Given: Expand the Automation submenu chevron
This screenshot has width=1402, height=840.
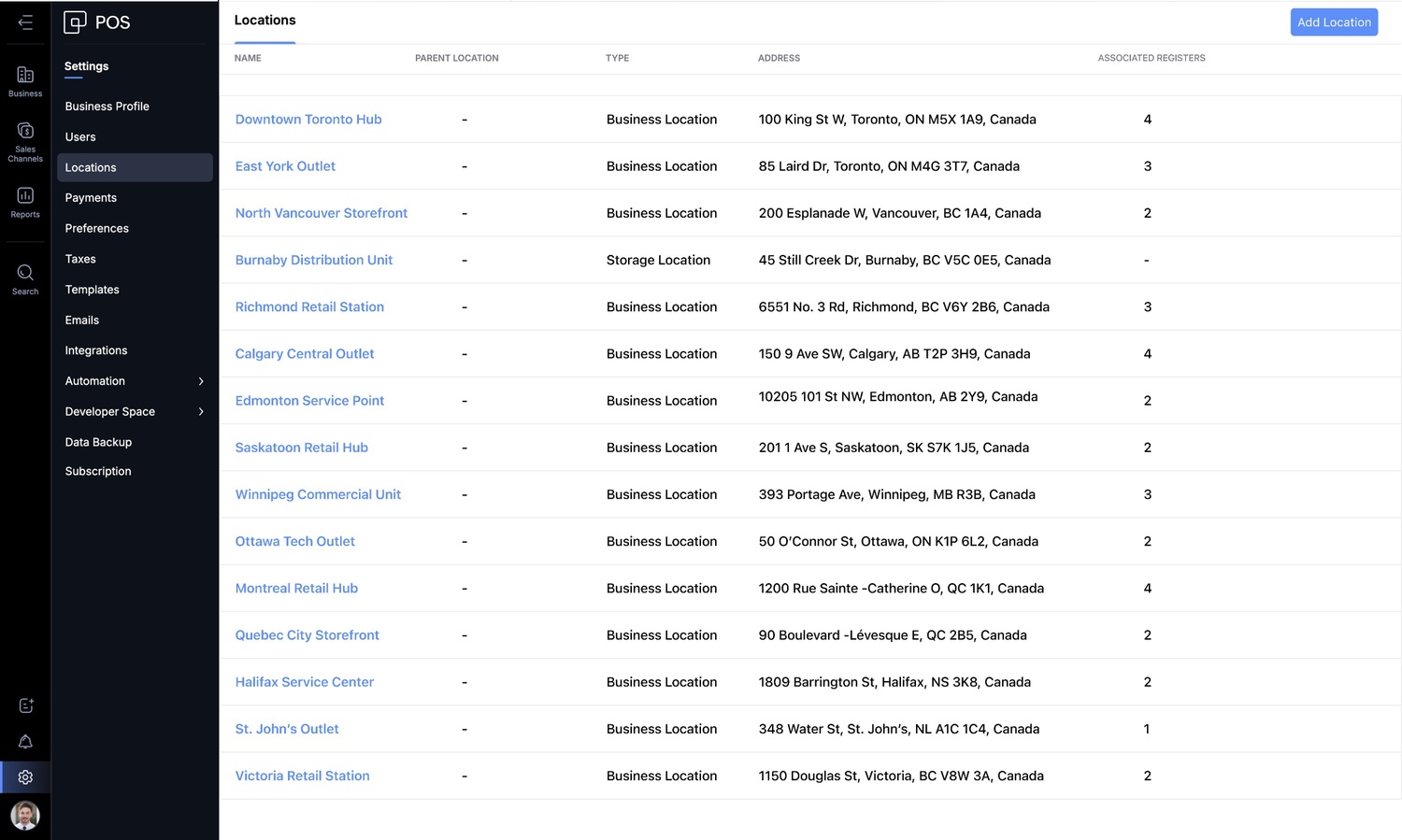Looking at the screenshot, I should tap(201, 381).
